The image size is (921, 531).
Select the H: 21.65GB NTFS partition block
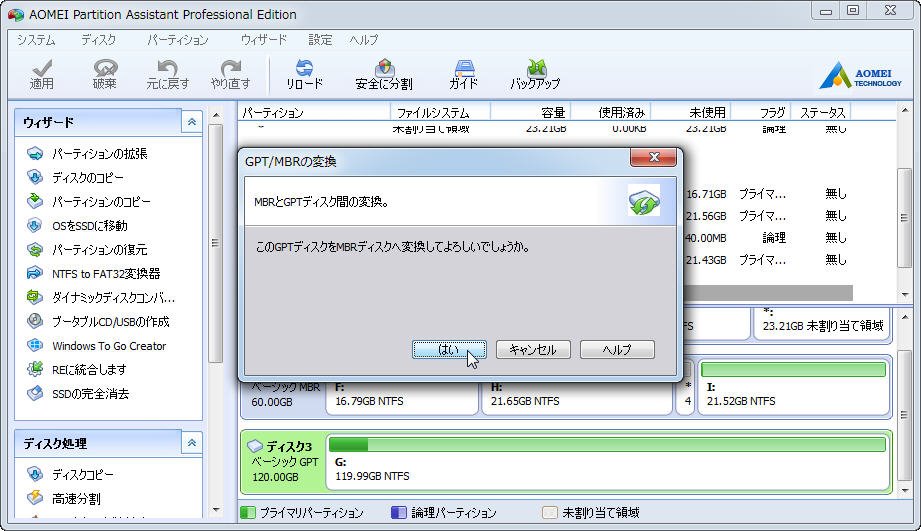tap(576, 397)
